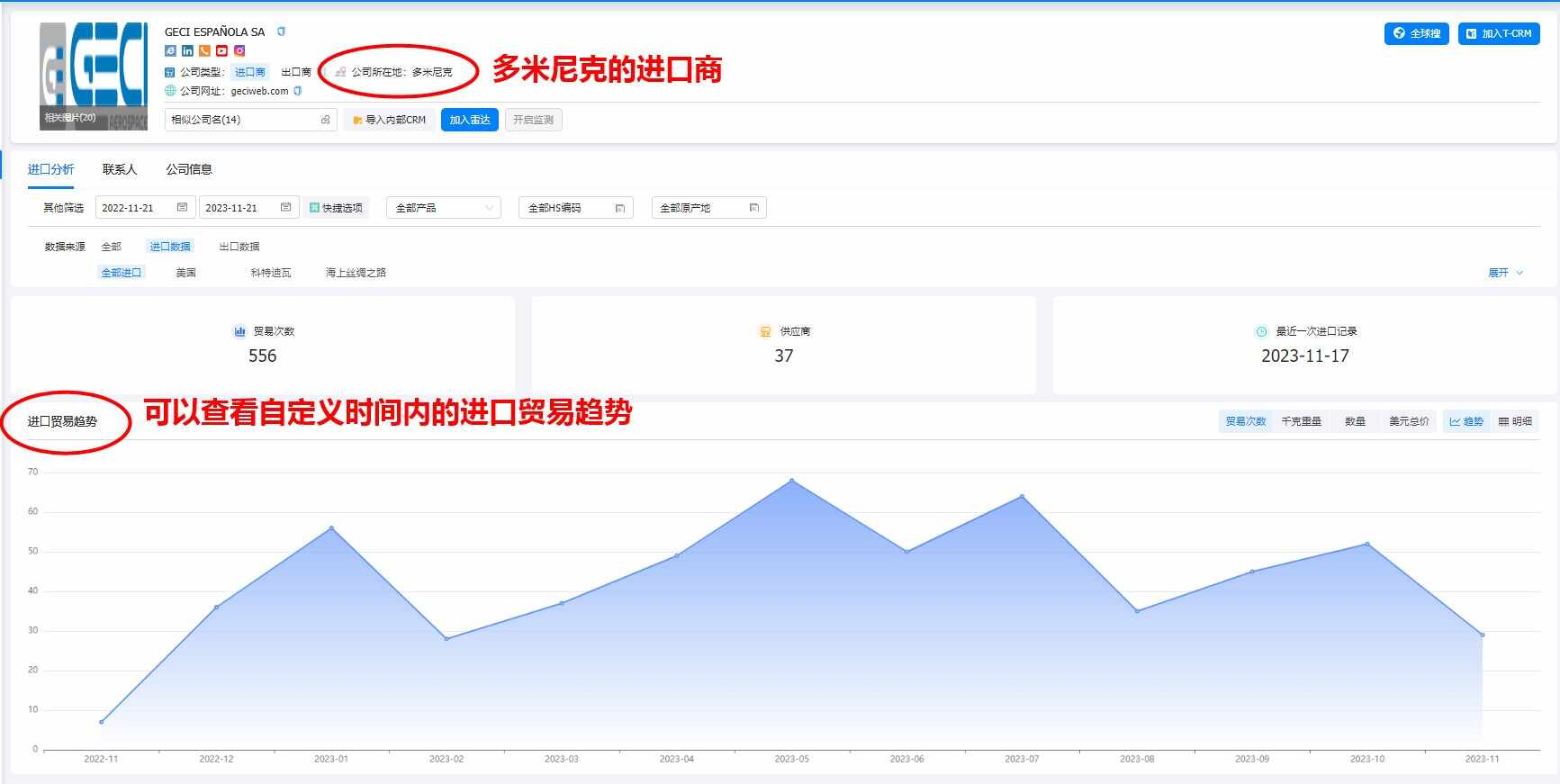The image size is (1560, 784).
Task: Open the company's YouTube icon
Action: [221, 51]
